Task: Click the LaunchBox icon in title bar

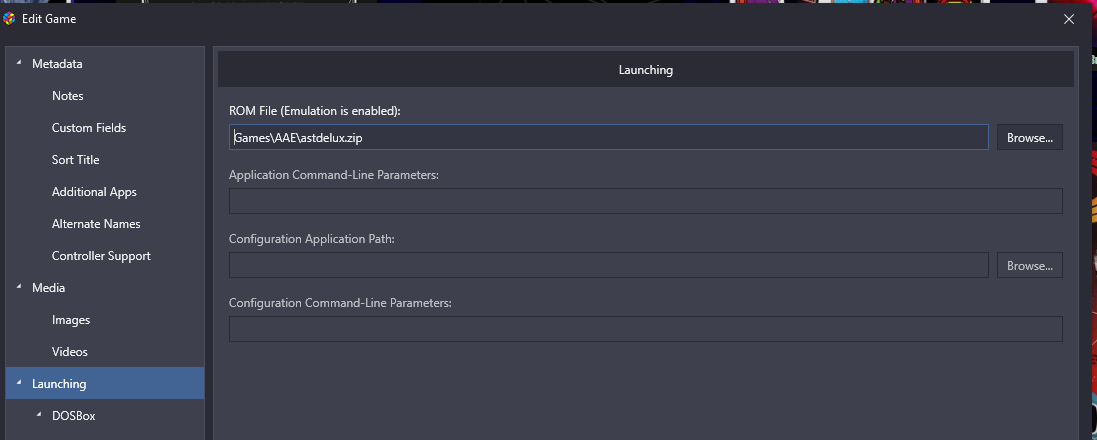Action: [9, 20]
